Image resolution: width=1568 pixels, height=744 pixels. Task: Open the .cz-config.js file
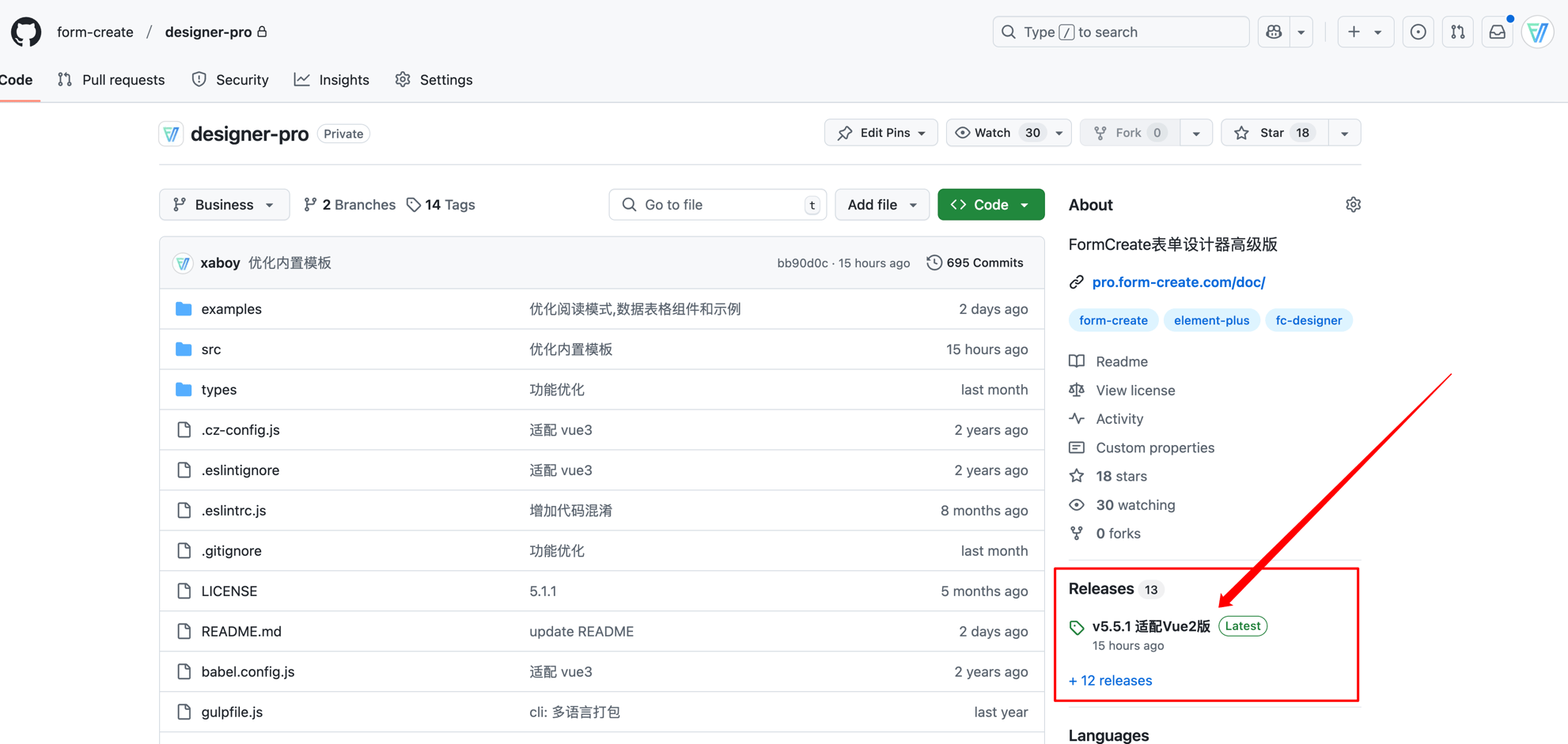pos(241,430)
